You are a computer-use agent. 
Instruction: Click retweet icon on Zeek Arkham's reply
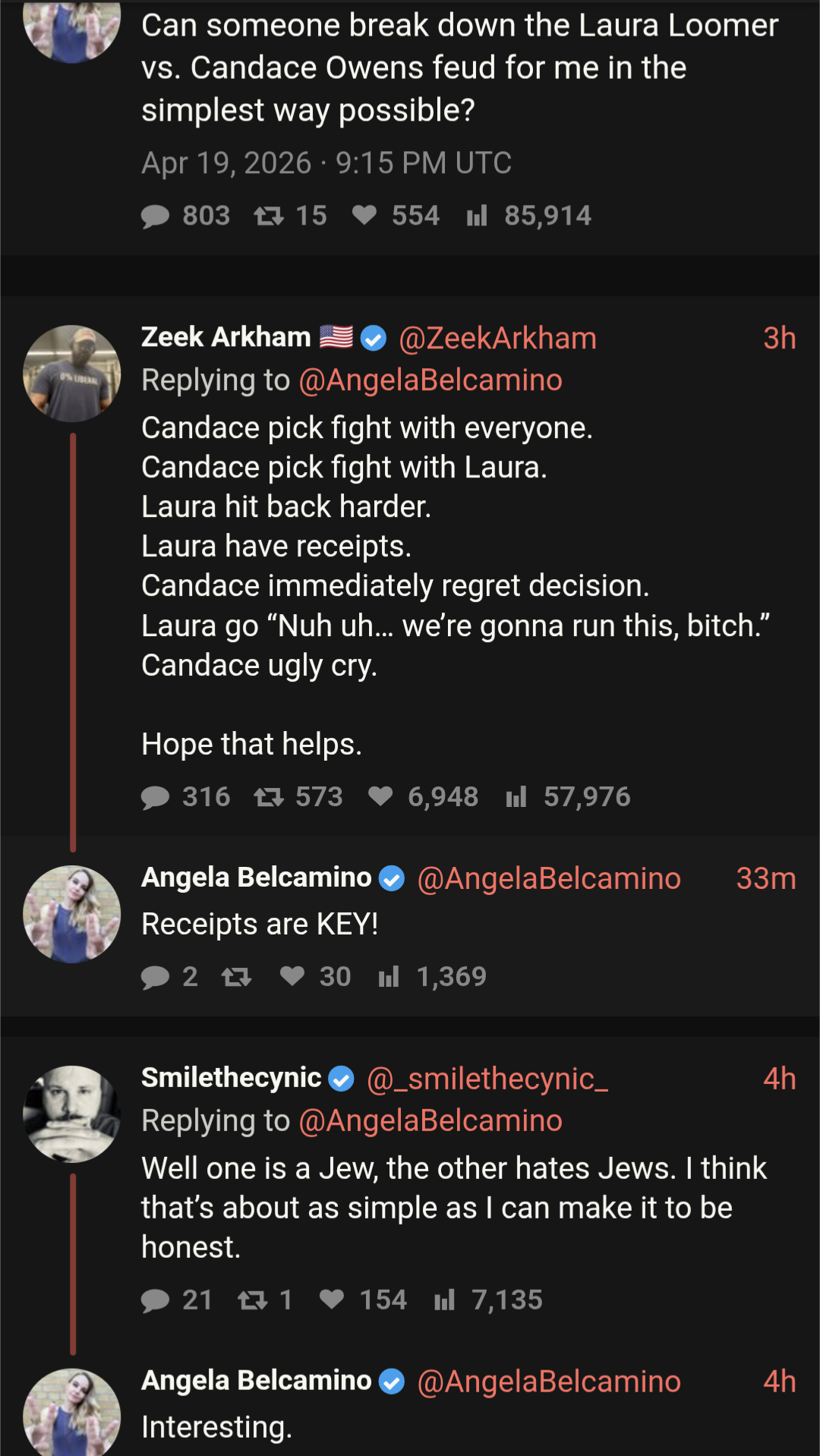coord(268,797)
